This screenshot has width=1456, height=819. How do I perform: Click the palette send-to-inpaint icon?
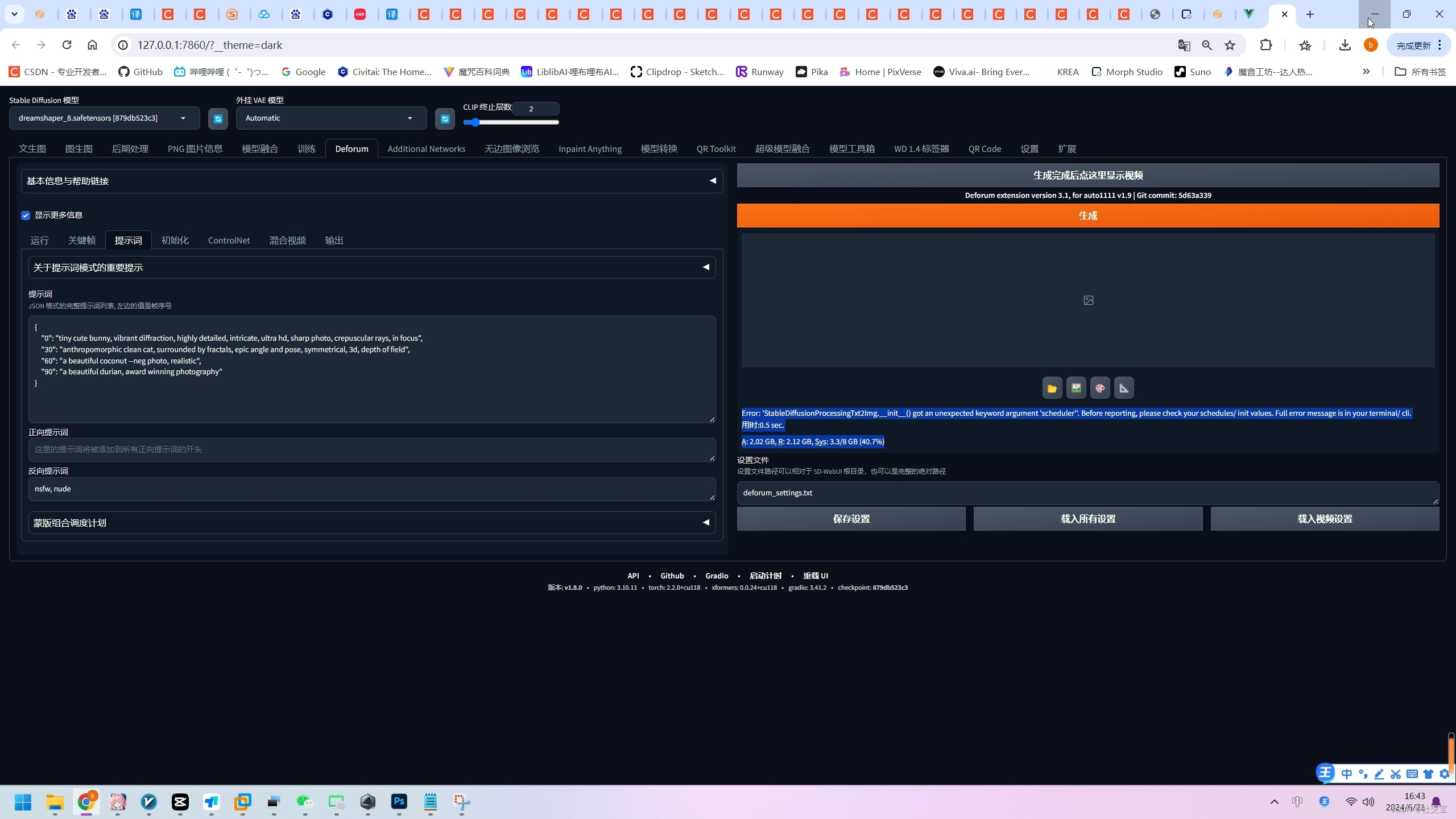[x=1100, y=388]
